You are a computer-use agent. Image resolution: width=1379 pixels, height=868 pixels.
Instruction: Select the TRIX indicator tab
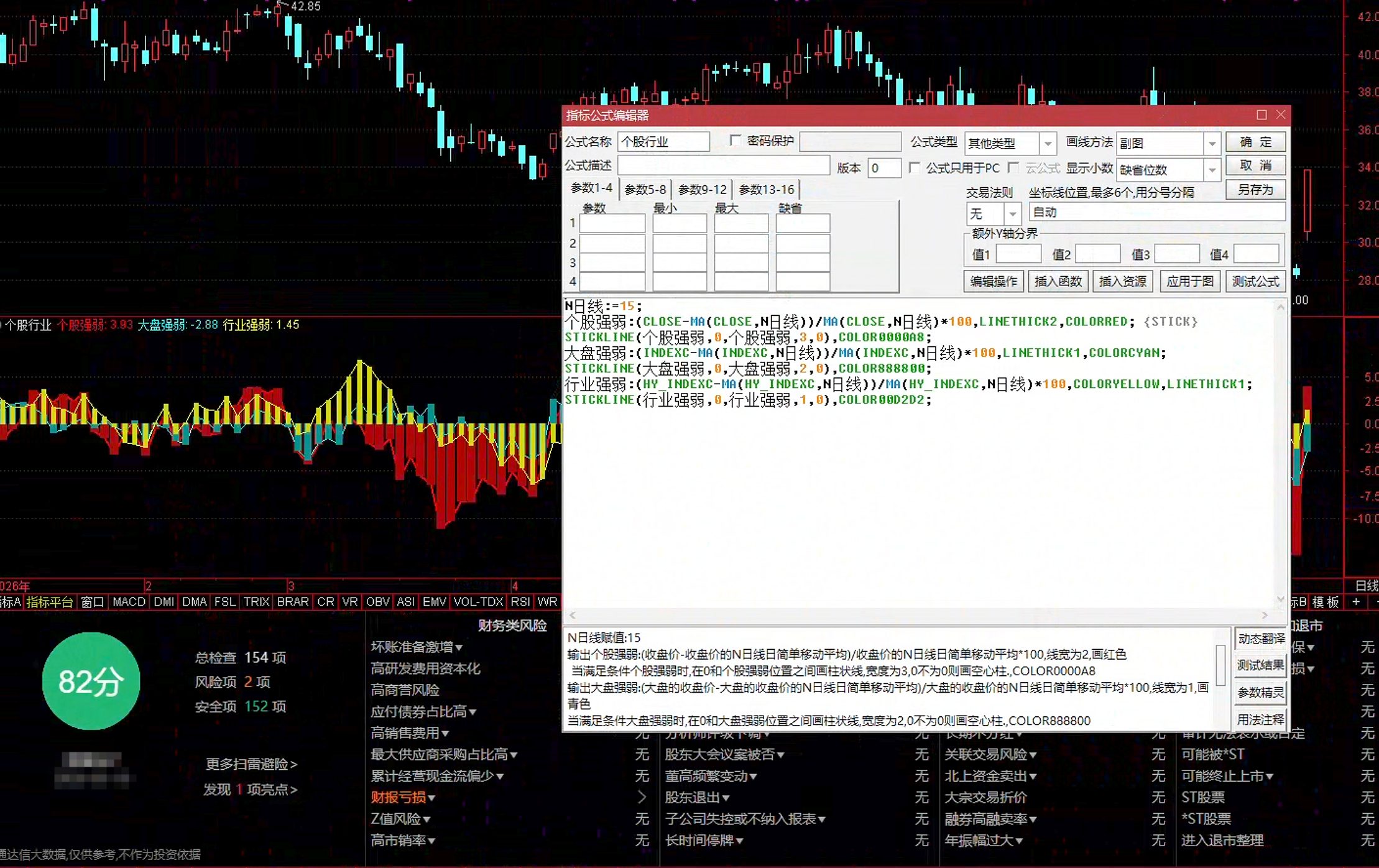pyautogui.click(x=256, y=602)
